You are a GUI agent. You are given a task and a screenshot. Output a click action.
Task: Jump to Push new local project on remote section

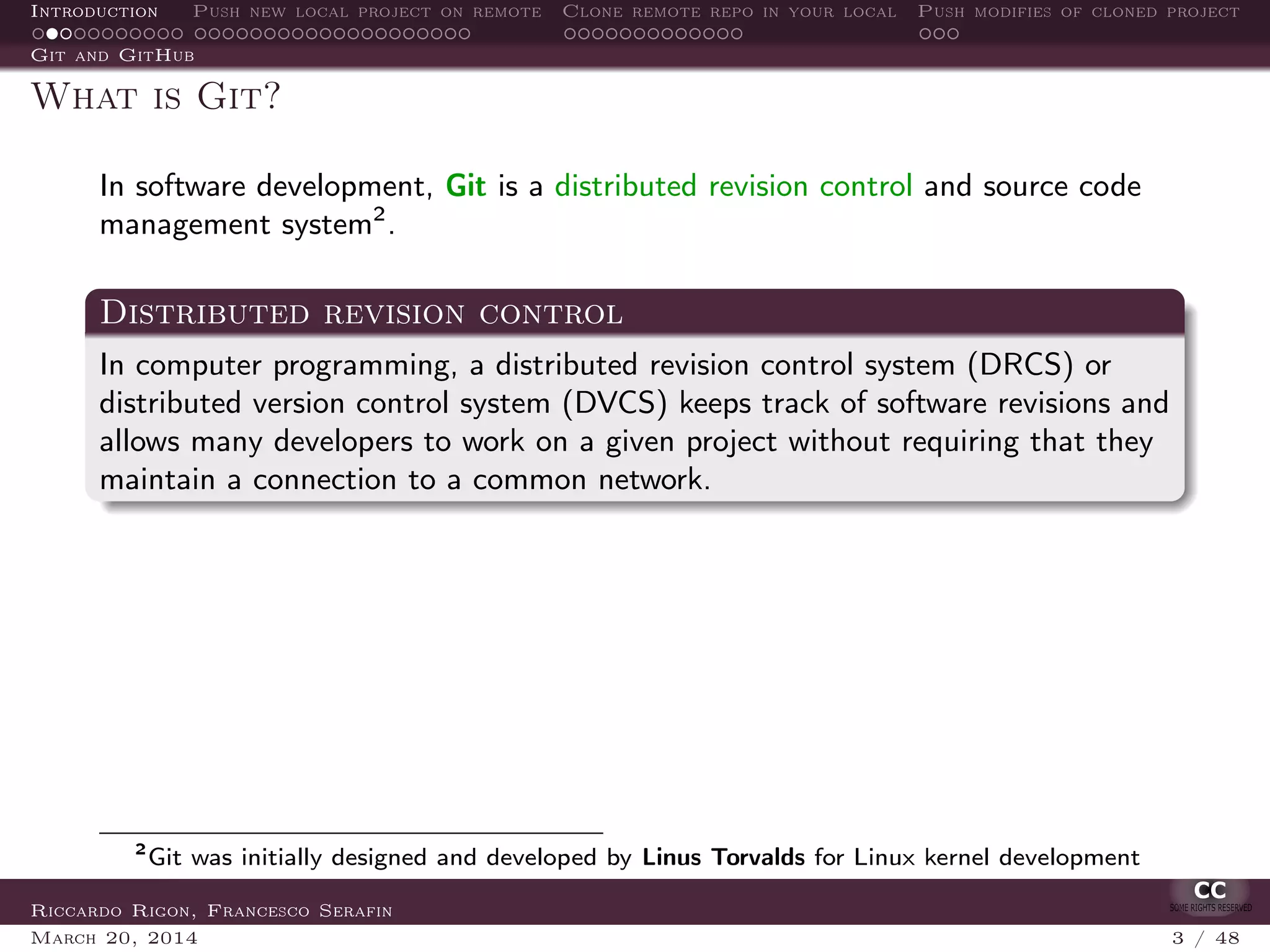367,12
